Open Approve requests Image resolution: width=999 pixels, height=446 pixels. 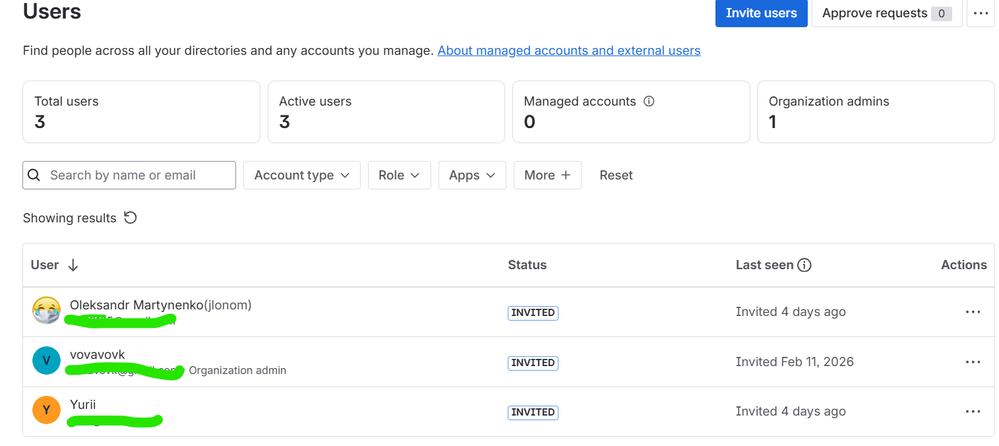click(x=887, y=13)
